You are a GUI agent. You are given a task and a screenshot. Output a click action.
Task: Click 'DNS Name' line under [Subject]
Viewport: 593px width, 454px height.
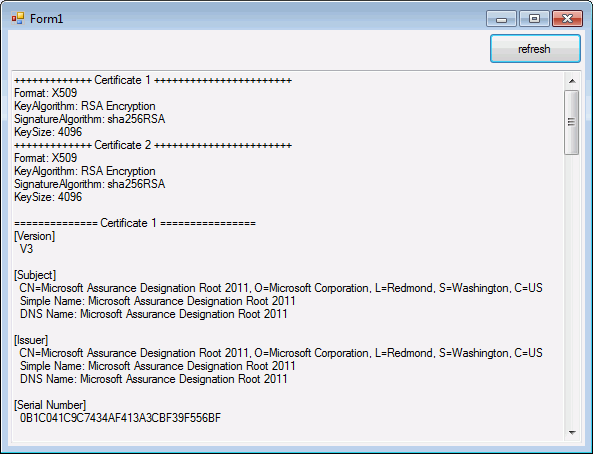click(x=154, y=314)
